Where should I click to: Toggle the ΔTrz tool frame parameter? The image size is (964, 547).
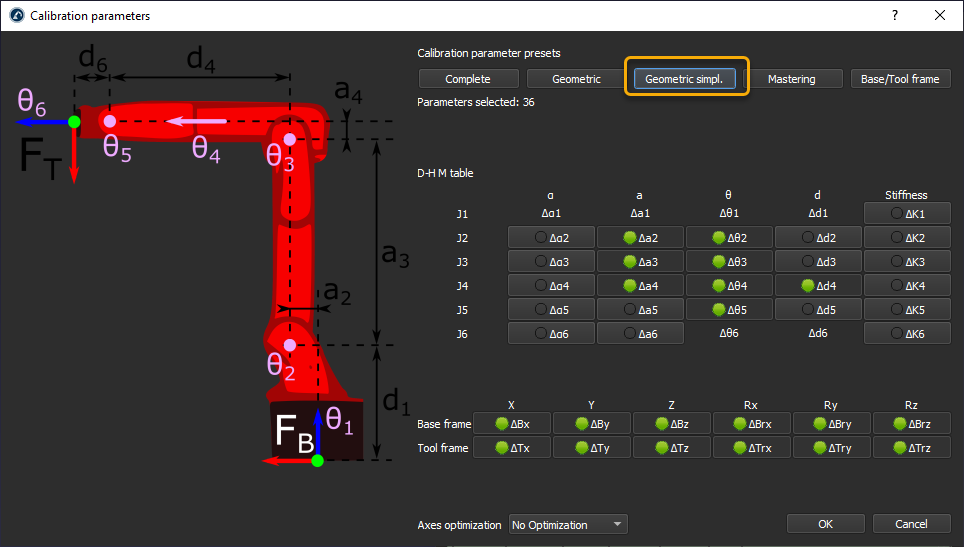pos(911,448)
